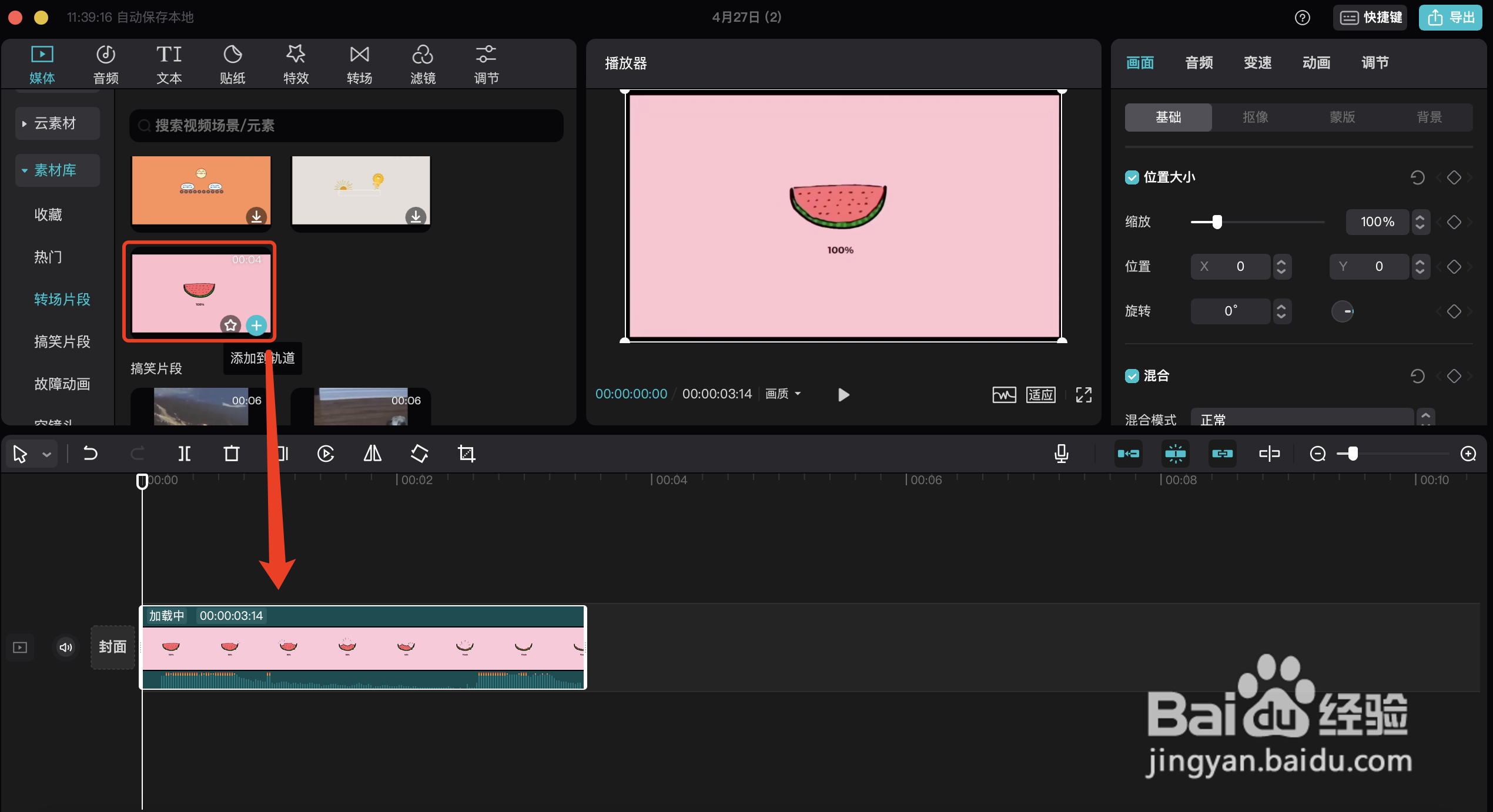Expand the 云素材 tree item
This screenshot has width=1493, height=812.
tap(57, 123)
